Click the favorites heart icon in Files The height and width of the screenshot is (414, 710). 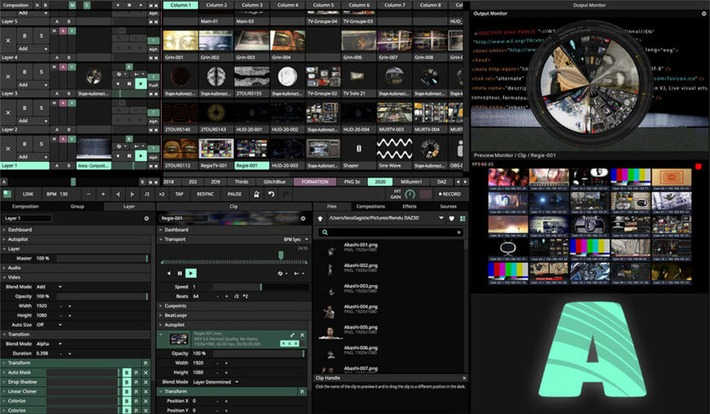[451, 218]
